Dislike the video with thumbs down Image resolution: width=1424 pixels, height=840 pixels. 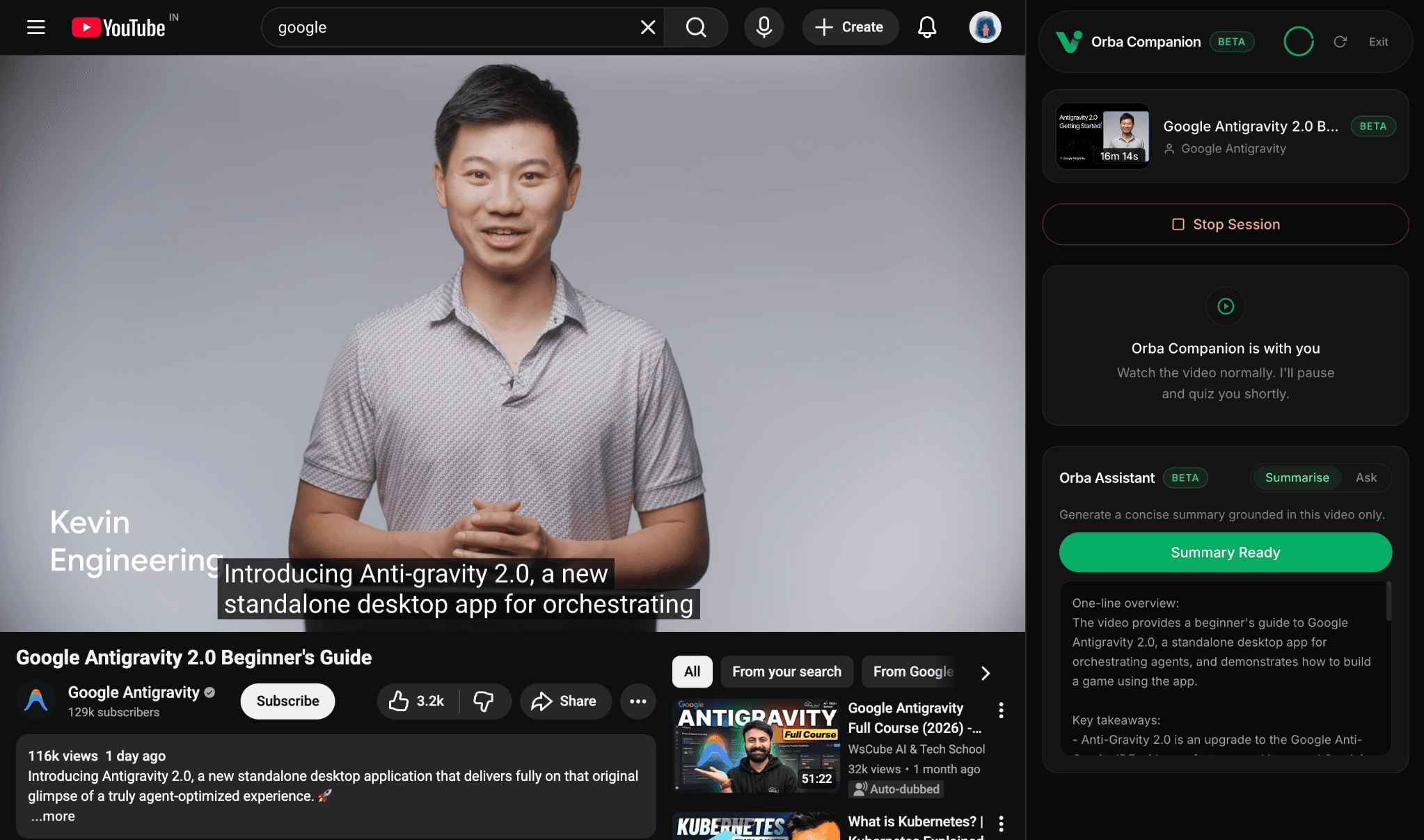[484, 701]
